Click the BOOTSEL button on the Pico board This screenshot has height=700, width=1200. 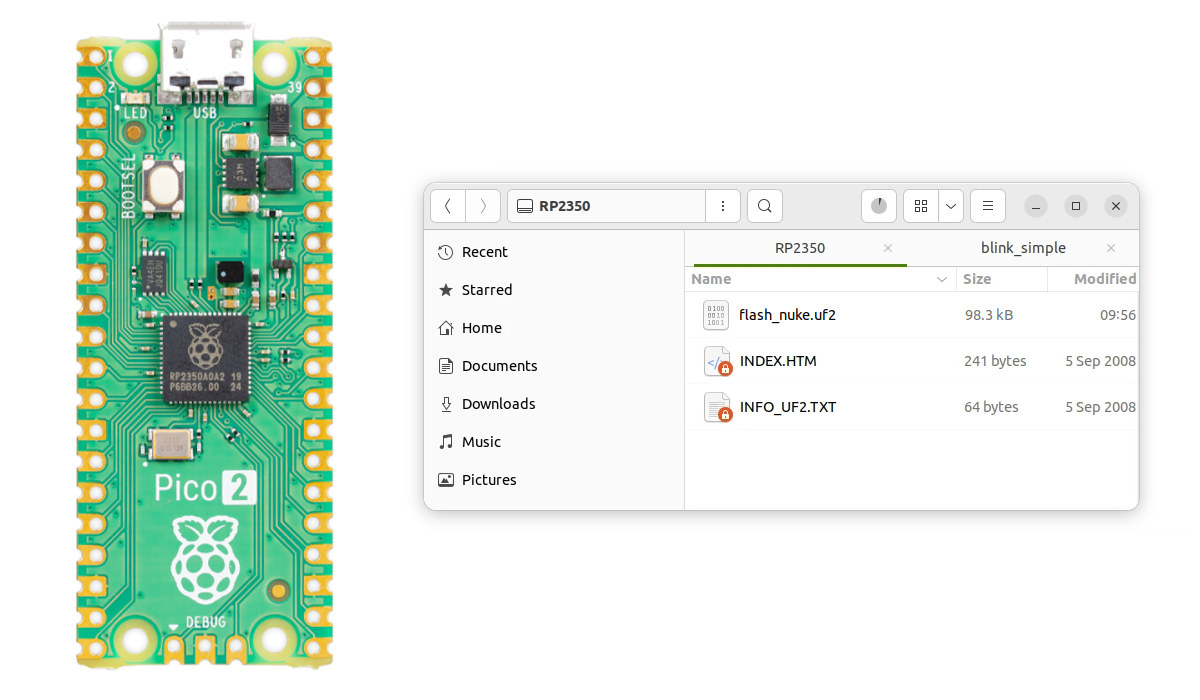tap(162, 186)
